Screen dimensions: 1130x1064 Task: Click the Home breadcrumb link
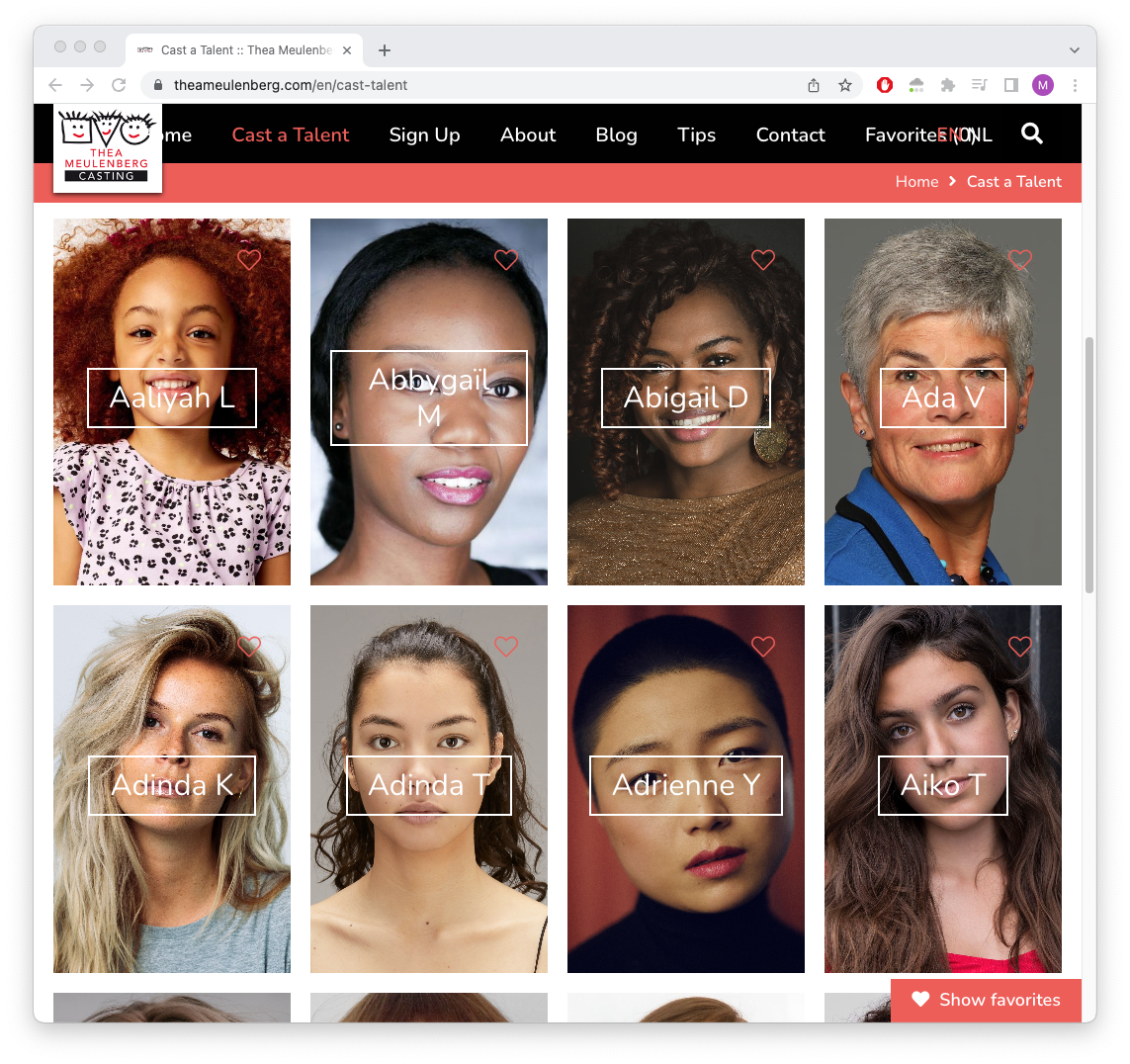point(916,182)
